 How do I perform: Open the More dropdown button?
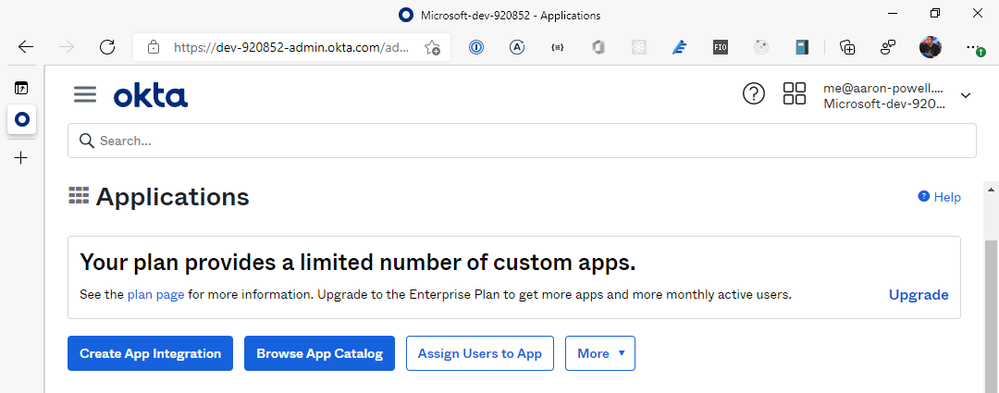600,354
